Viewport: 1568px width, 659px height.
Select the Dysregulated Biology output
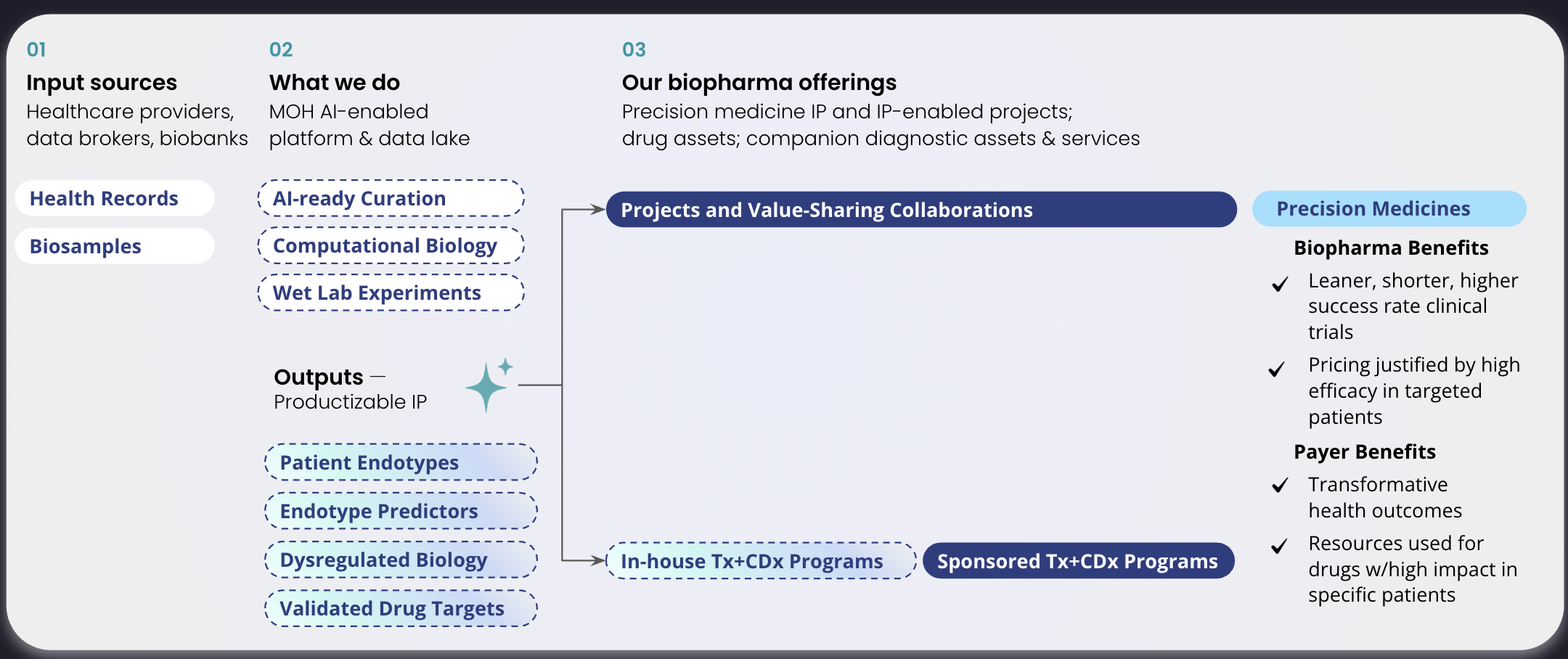401,560
